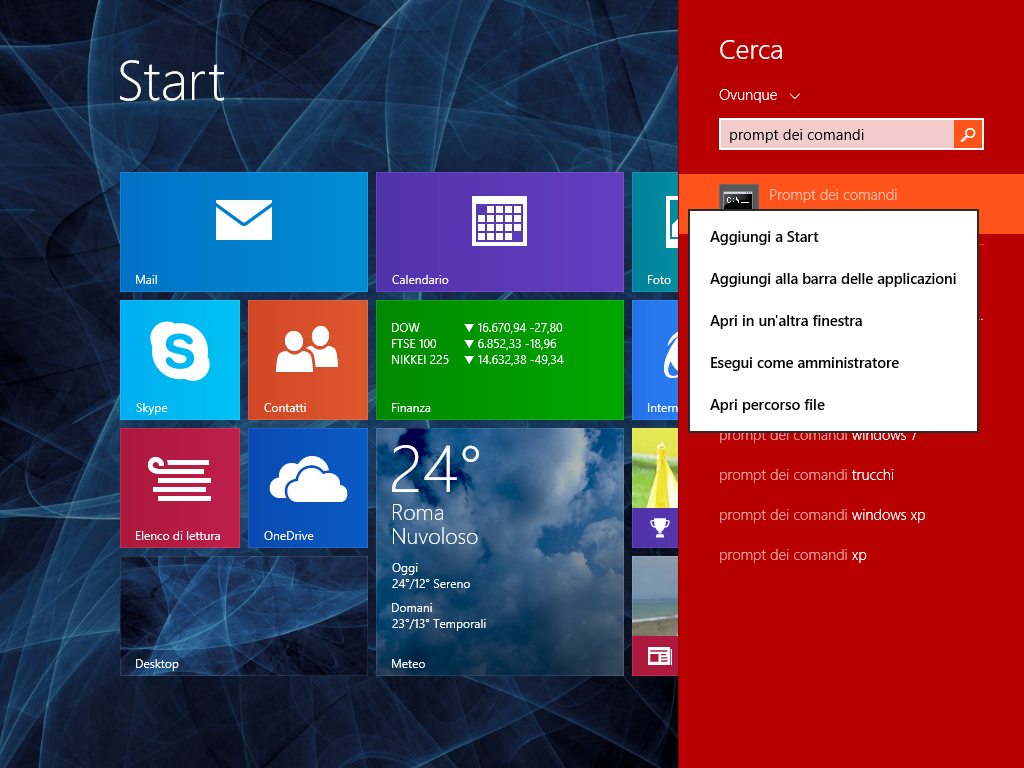This screenshot has height=768, width=1024.
Task: Launch the Skype tile
Action: 179,359
